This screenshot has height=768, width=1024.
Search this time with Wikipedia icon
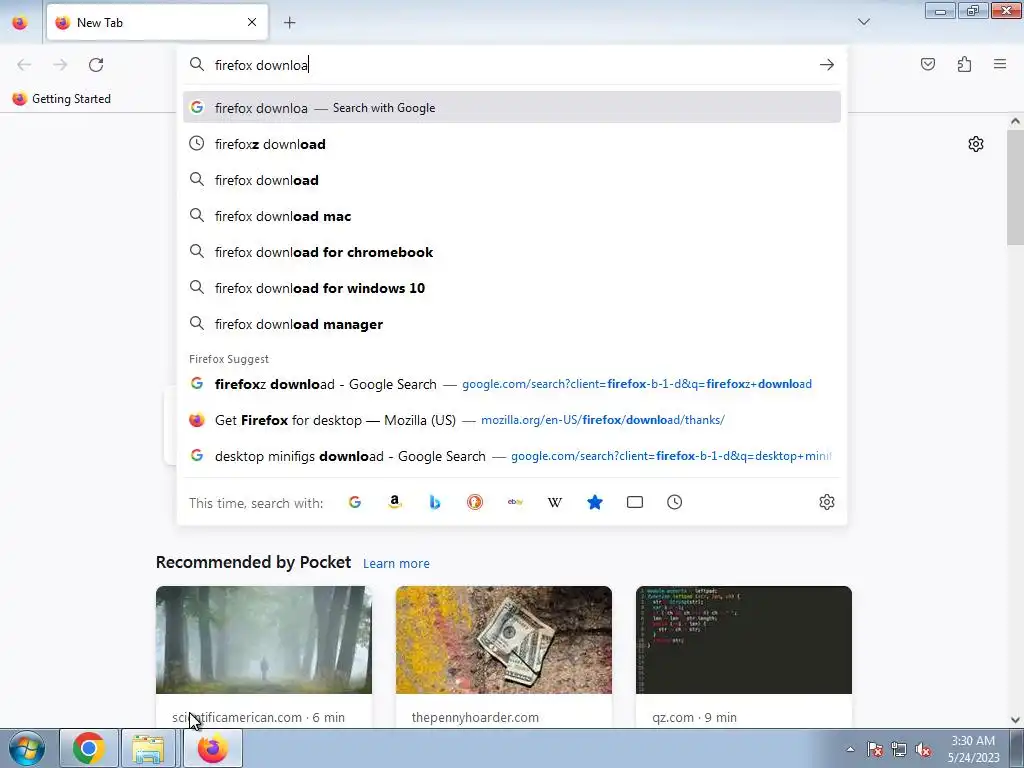click(554, 502)
